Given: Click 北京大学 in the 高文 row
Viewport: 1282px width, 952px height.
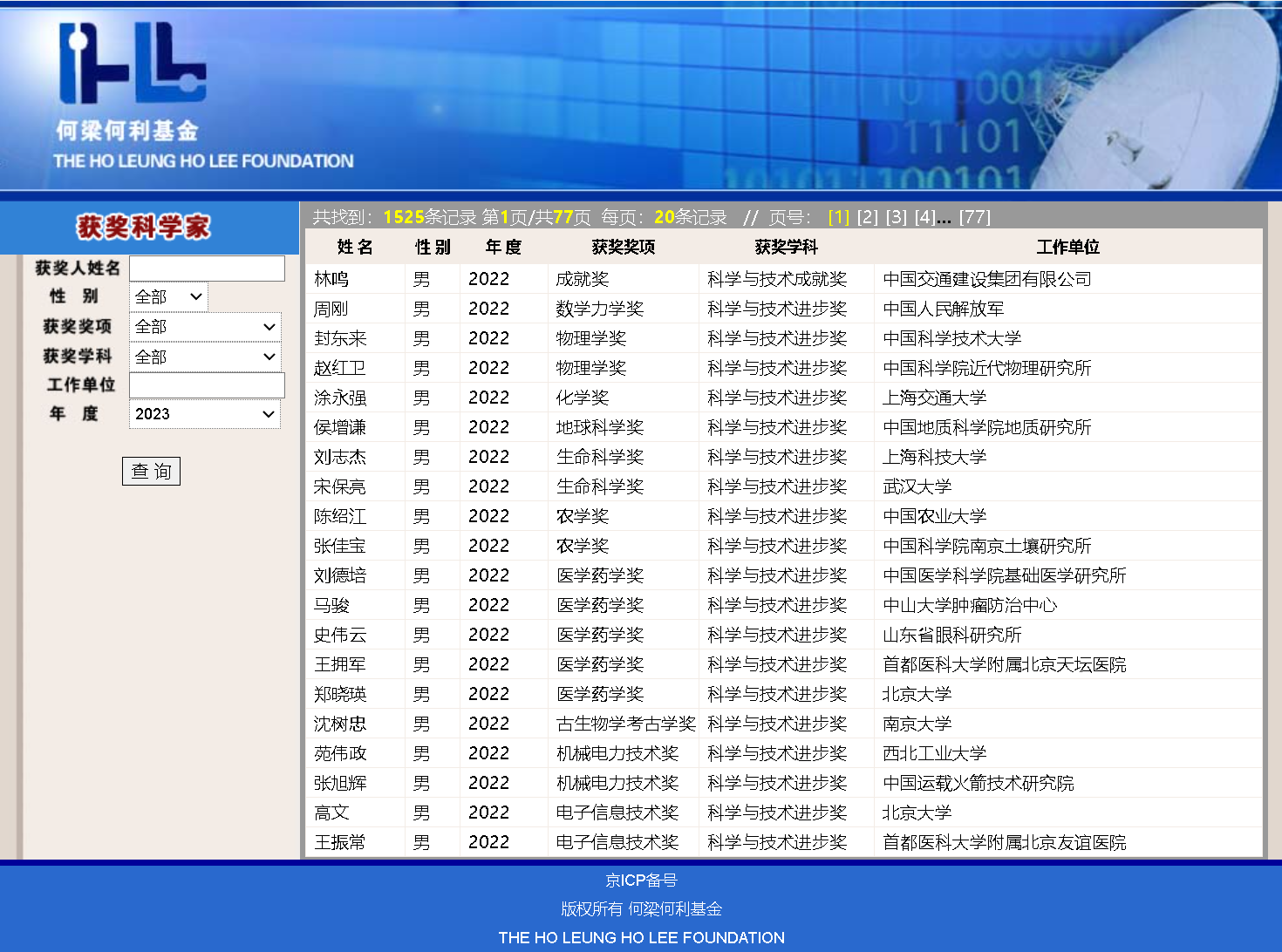Looking at the screenshot, I should pos(917,813).
